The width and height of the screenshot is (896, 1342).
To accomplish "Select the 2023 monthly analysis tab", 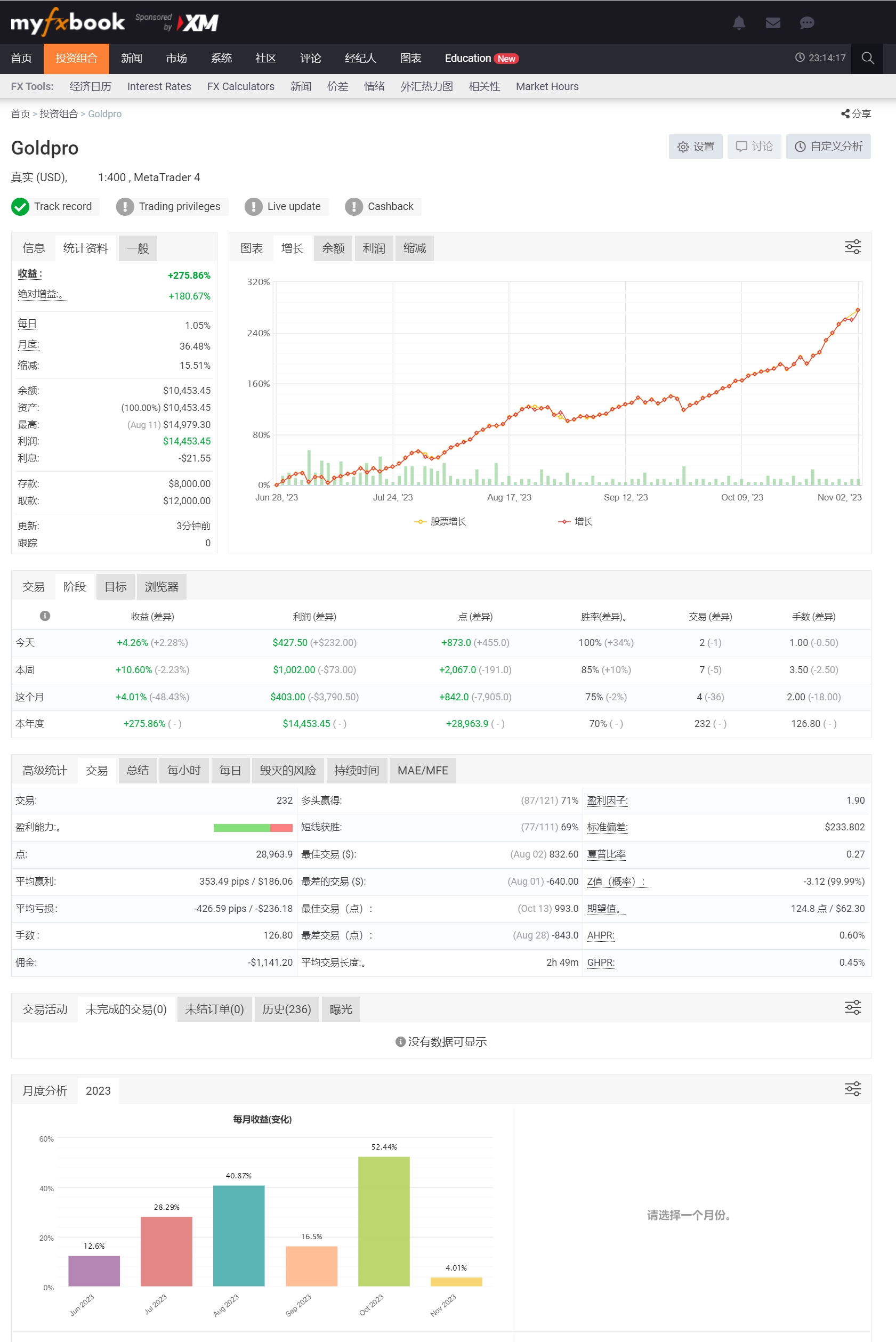I will 98,1090.
